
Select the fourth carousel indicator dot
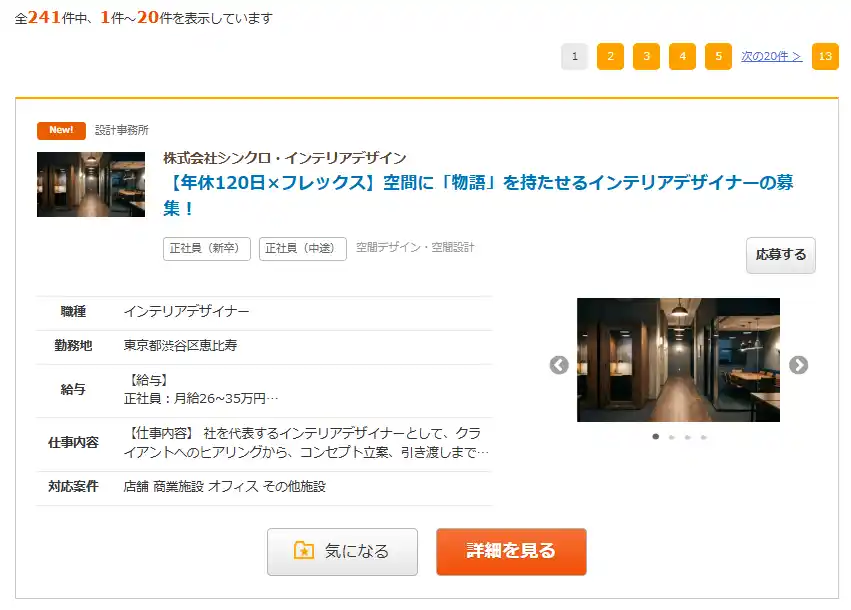(703, 437)
